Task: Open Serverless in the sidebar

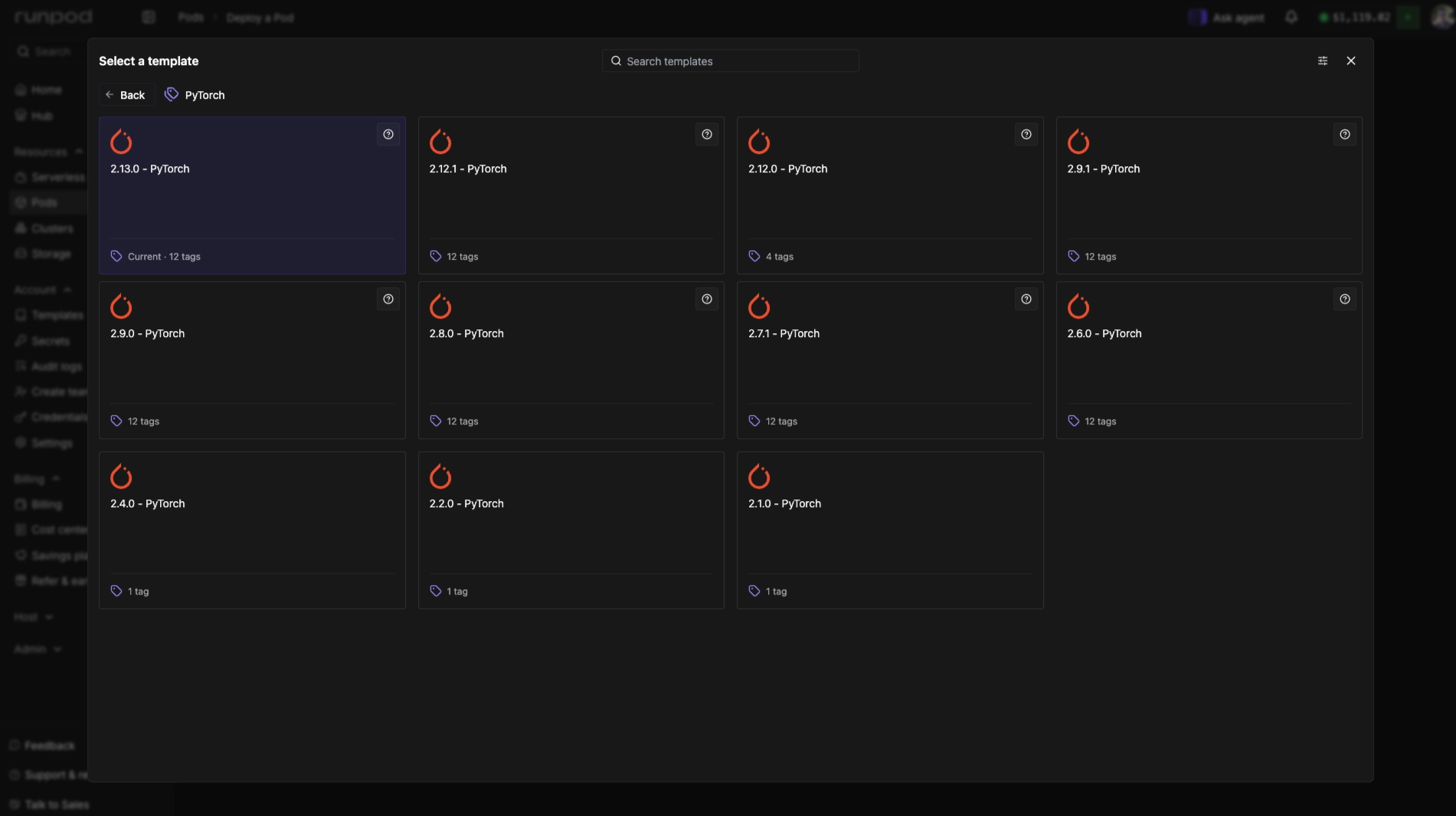Action: pyautogui.click(x=51, y=177)
